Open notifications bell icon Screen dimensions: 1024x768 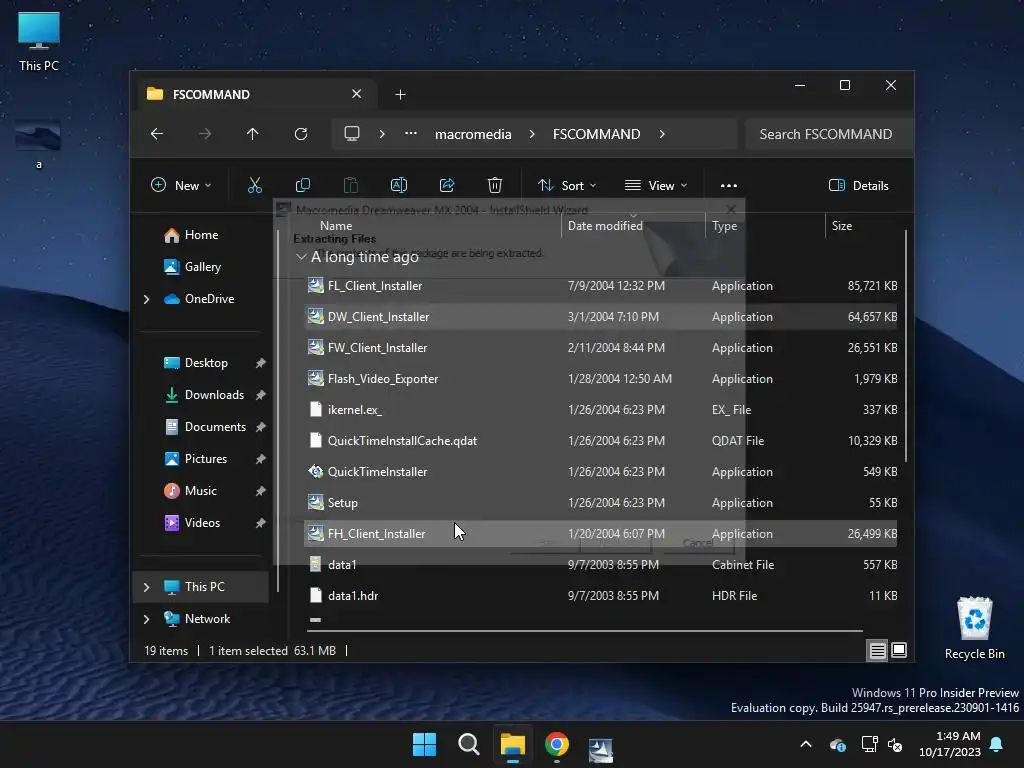997,744
